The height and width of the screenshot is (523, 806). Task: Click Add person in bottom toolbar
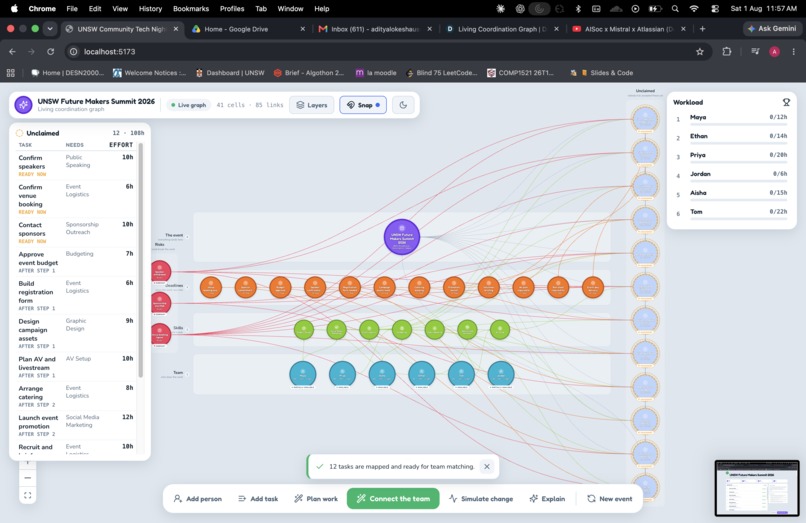click(197, 498)
